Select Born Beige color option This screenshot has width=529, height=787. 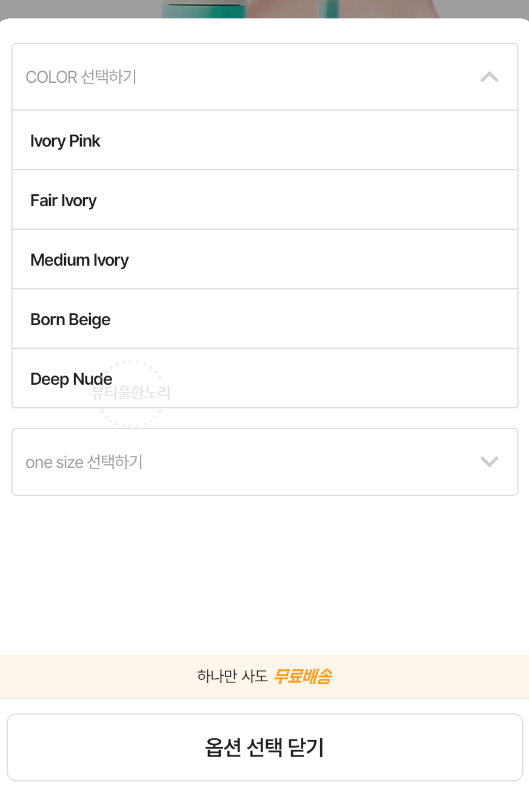click(265, 319)
